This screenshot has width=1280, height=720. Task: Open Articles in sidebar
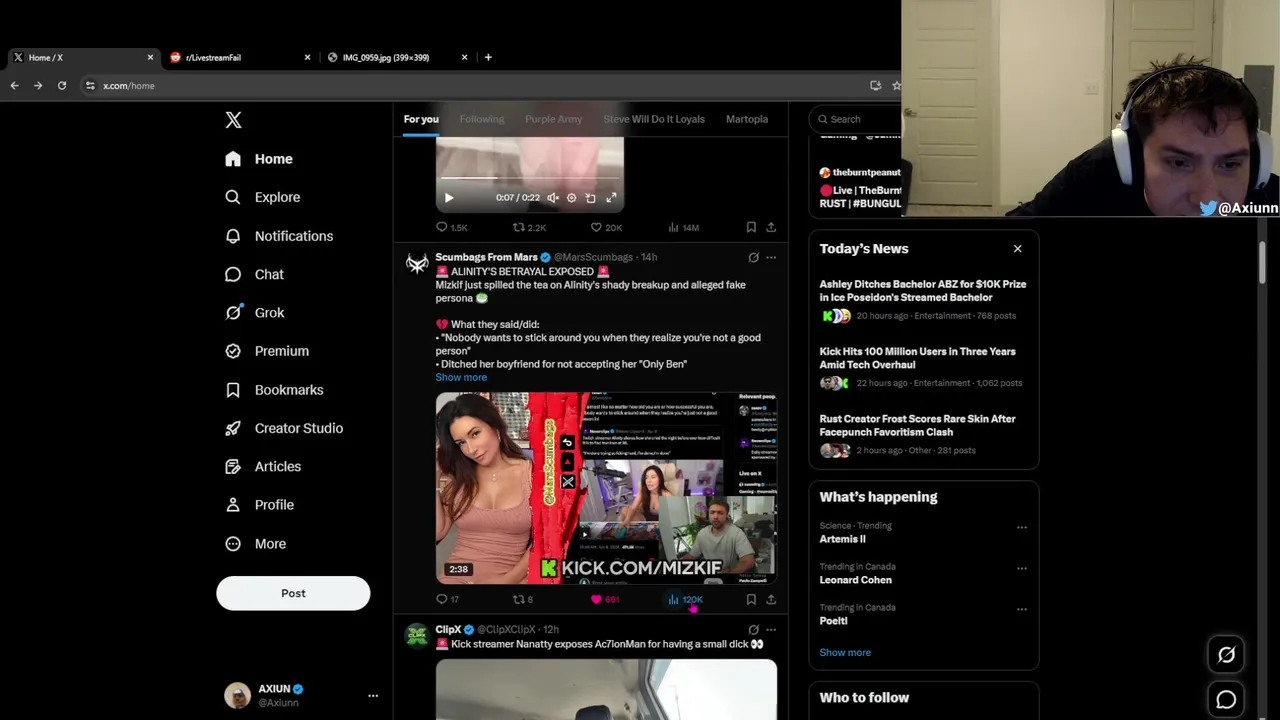pos(263,467)
